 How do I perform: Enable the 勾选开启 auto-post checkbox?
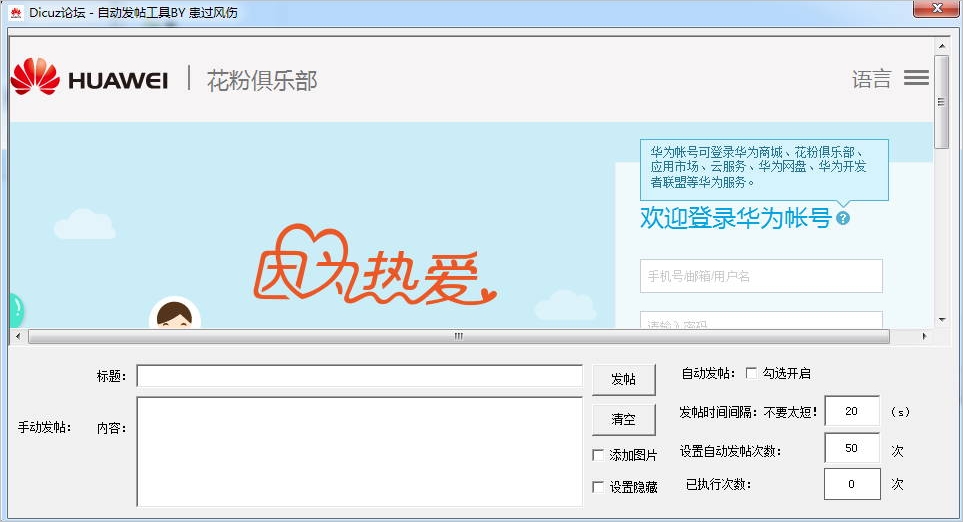(x=751, y=373)
